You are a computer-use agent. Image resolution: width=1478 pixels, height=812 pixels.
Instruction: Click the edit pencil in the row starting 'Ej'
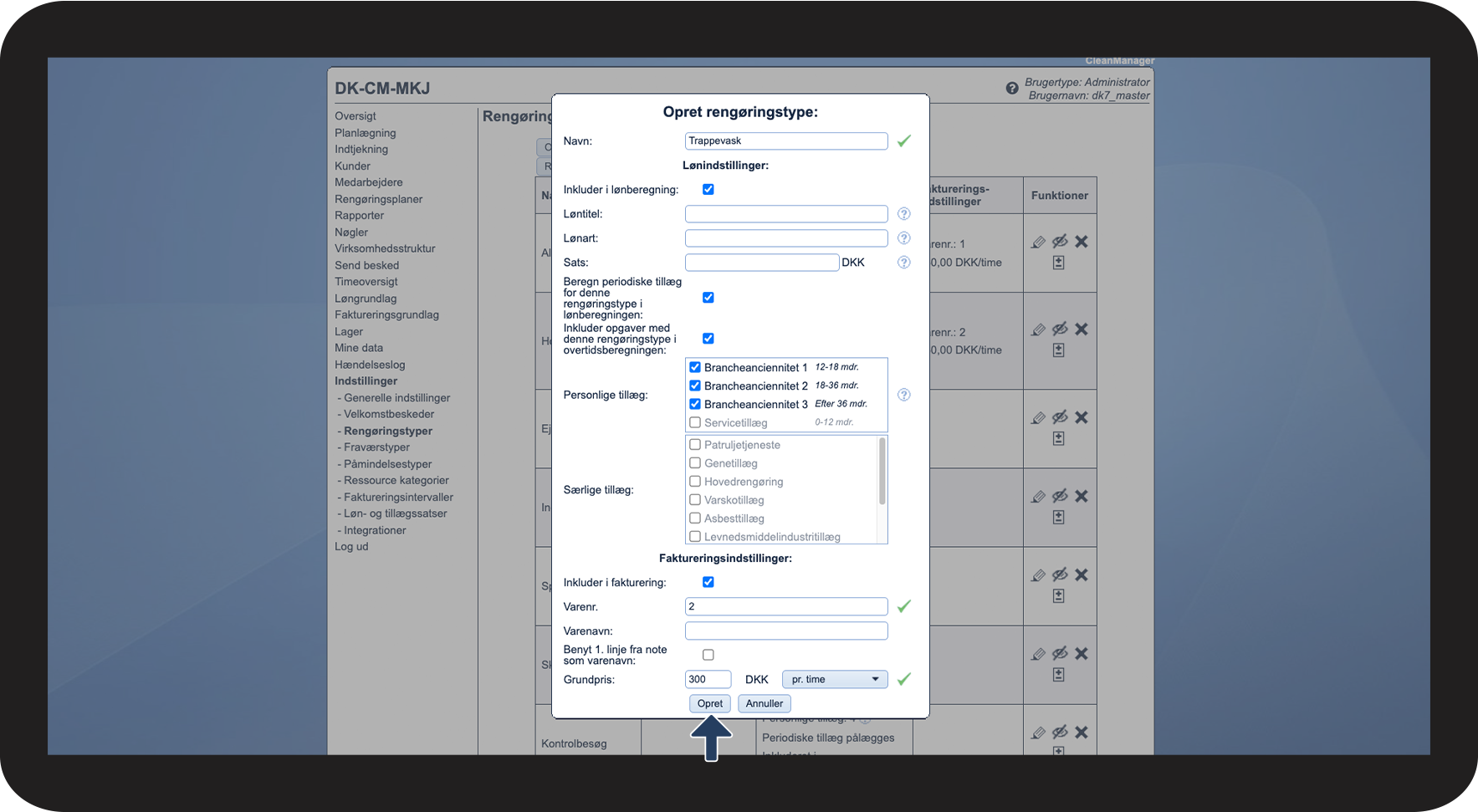pos(1038,417)
